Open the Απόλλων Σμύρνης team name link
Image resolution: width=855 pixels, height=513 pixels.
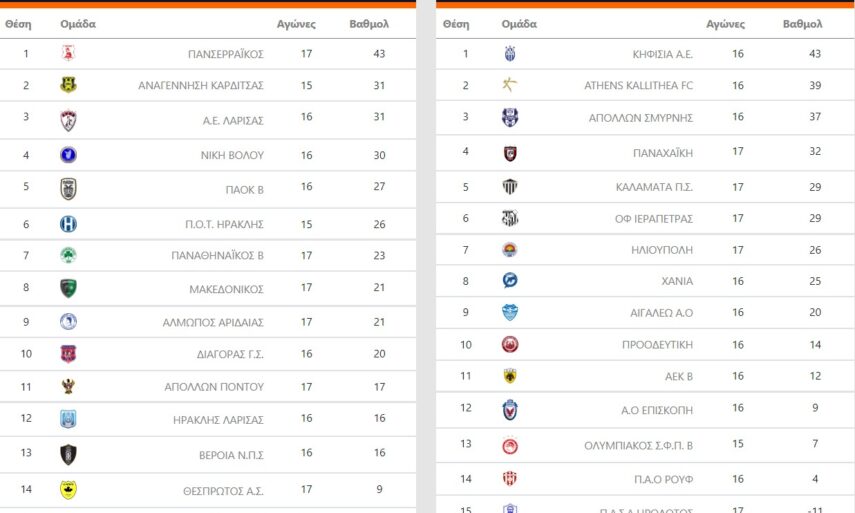640,117
